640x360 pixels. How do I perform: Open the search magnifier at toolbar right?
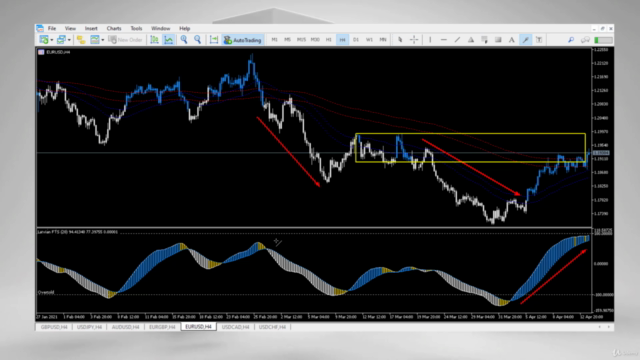(571, 40)
